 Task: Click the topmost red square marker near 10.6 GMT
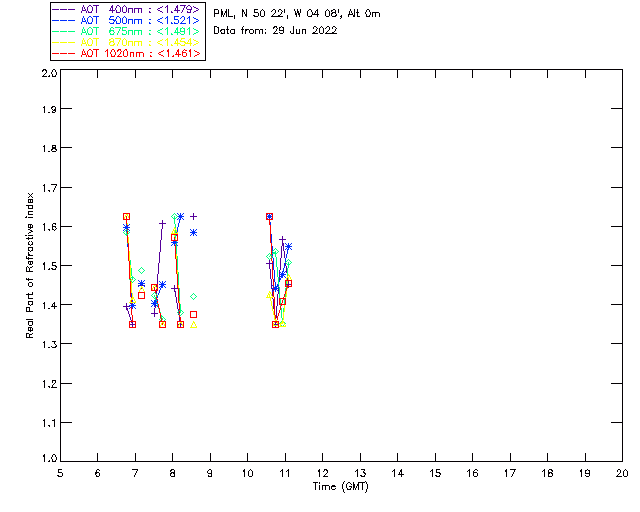pos(269,216)
